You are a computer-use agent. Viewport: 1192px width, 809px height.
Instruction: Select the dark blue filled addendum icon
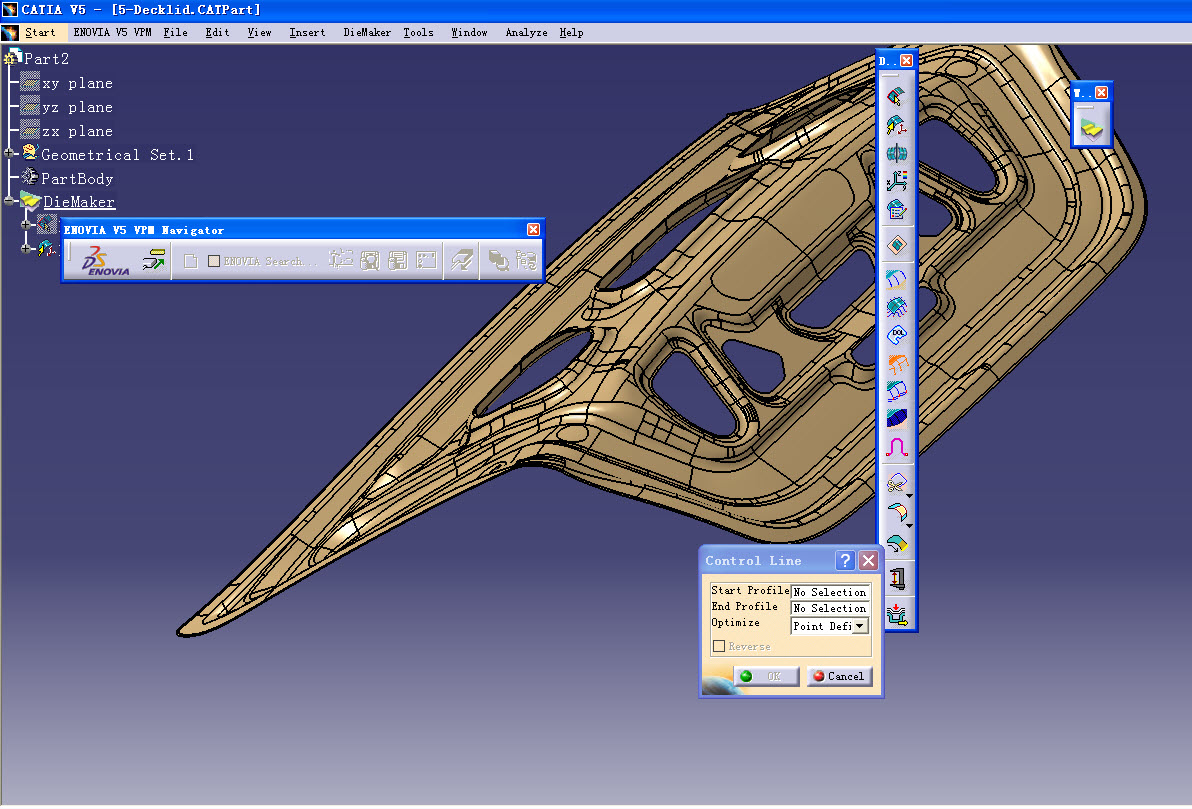[897, 419]
